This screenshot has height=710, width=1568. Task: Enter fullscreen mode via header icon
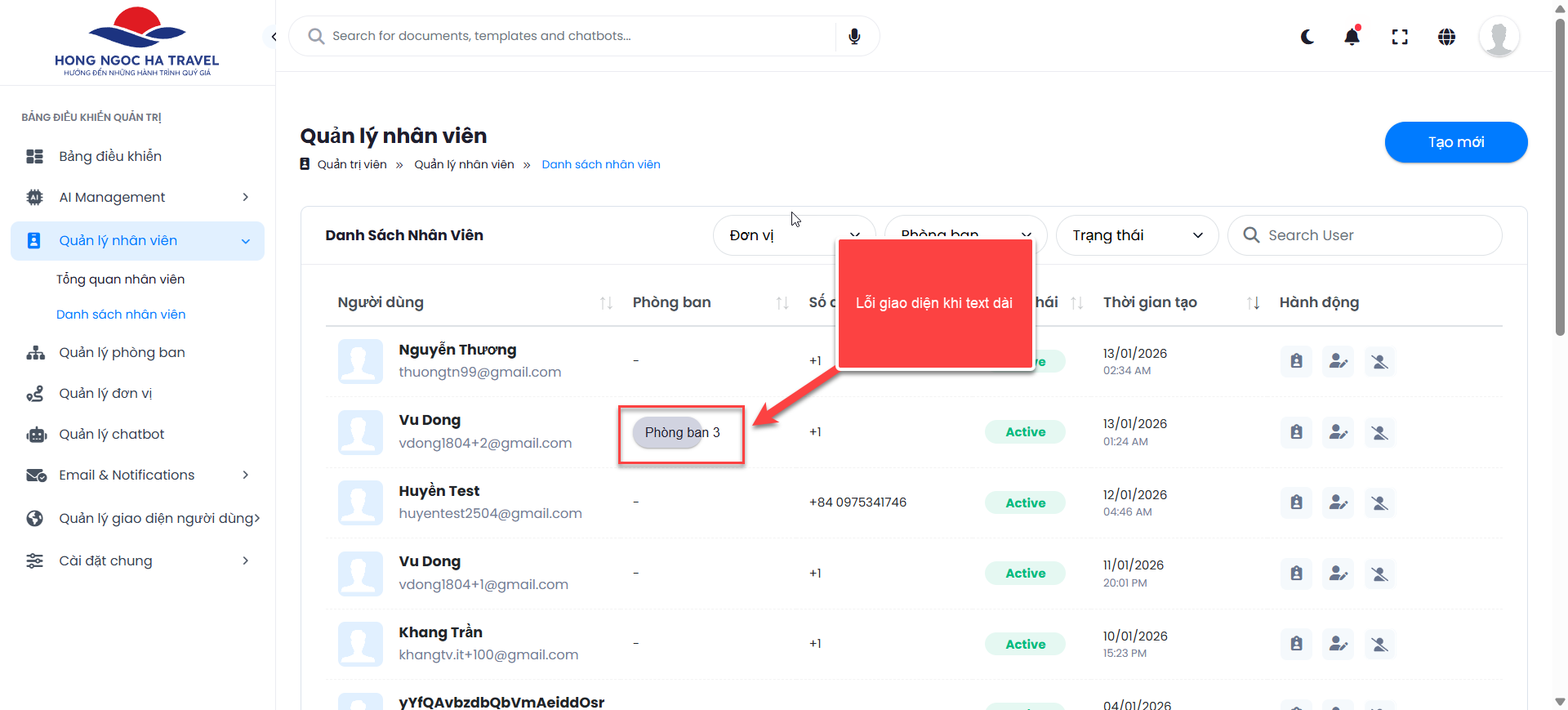click(1400, 37)
